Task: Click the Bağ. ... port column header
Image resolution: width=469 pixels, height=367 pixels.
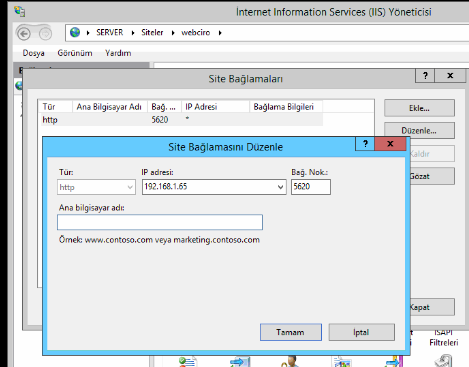Action: tap(165, 107)
